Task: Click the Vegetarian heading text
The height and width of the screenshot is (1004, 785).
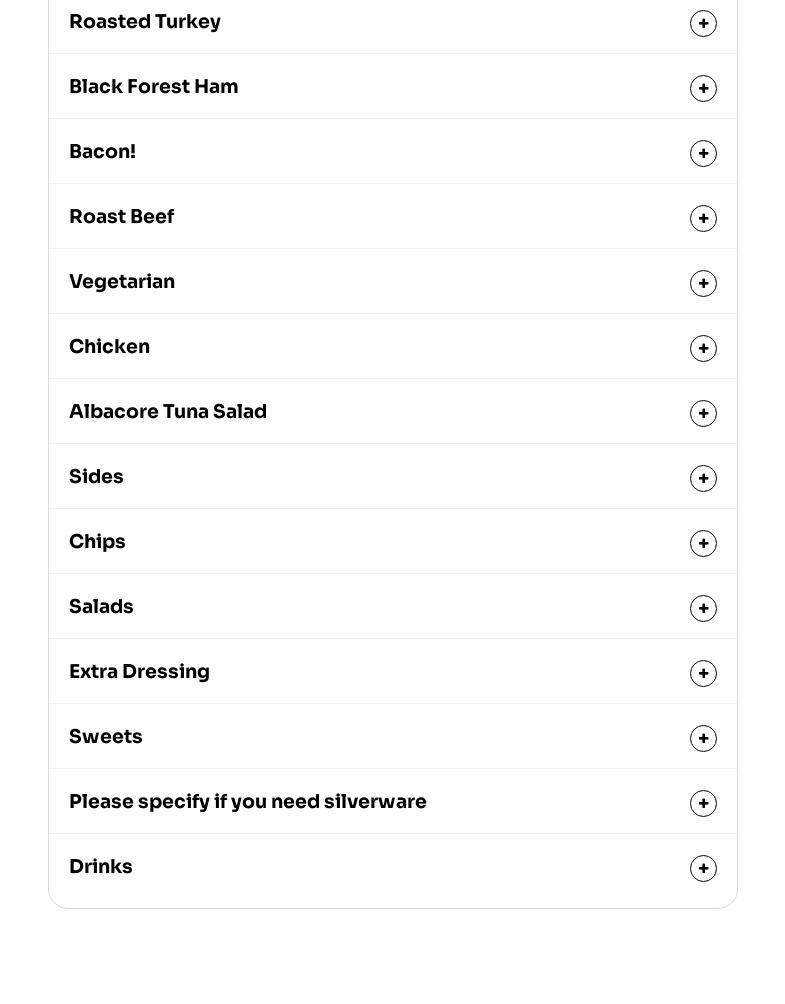Action: [x=122, y=282]
